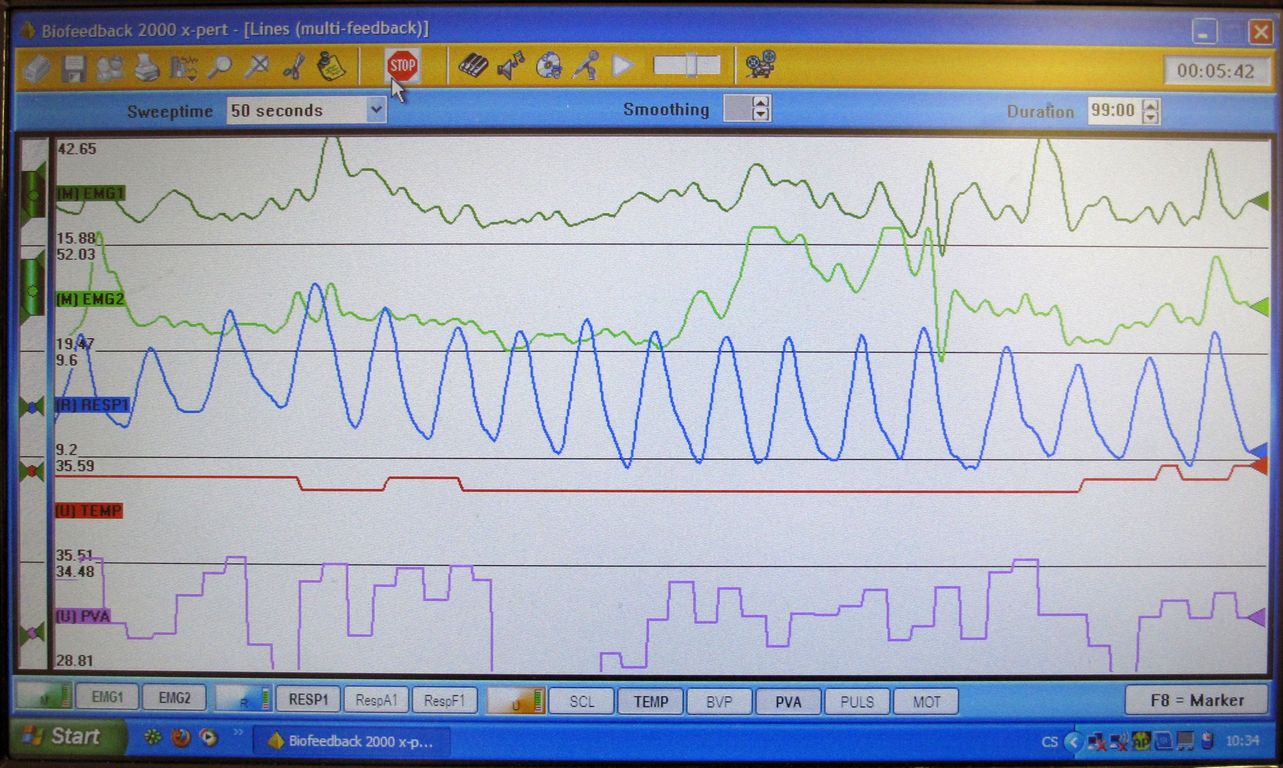Select Biofeedback 2000 x-p... taskbar item

[350, 741]
